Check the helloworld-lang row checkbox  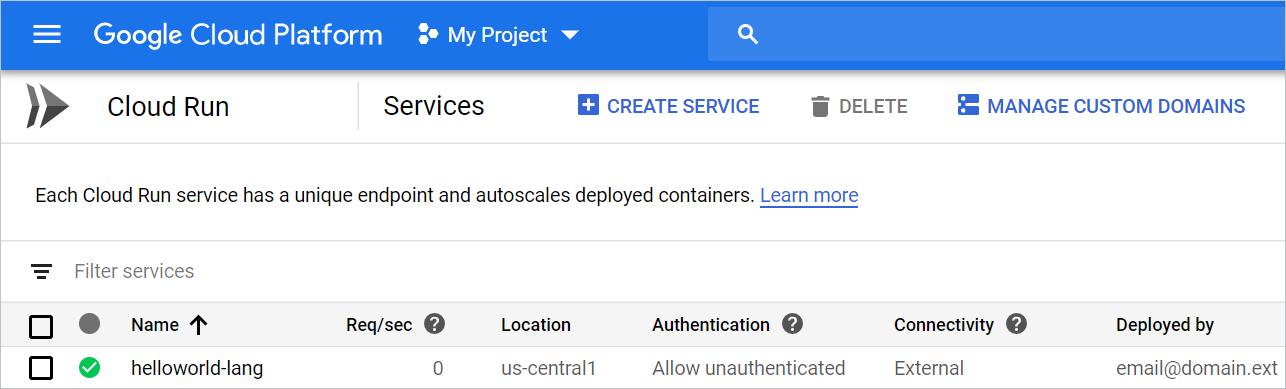[41, 368]
